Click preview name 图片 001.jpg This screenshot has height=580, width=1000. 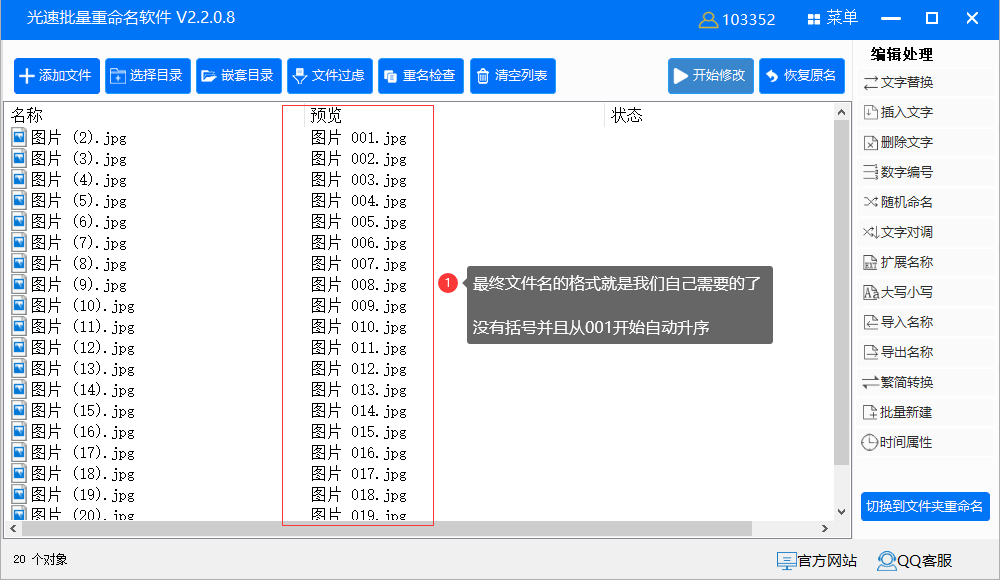click(x=358, y=138)
